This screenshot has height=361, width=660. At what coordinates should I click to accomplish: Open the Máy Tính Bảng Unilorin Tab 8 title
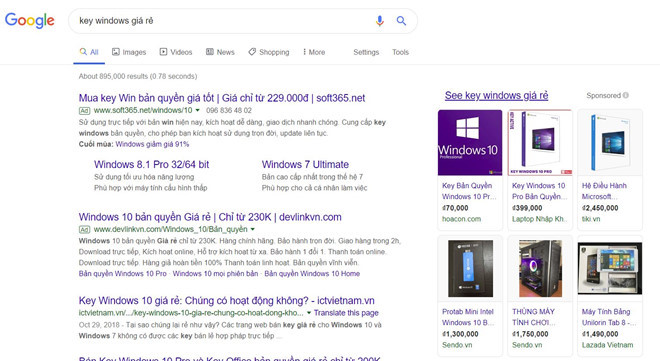(x=609, y=317)
